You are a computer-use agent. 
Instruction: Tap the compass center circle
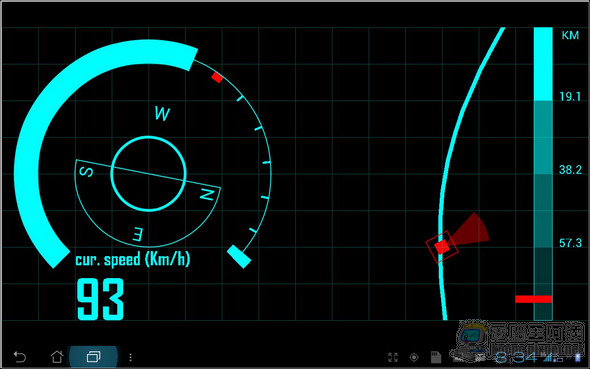[x=149, y=173]
